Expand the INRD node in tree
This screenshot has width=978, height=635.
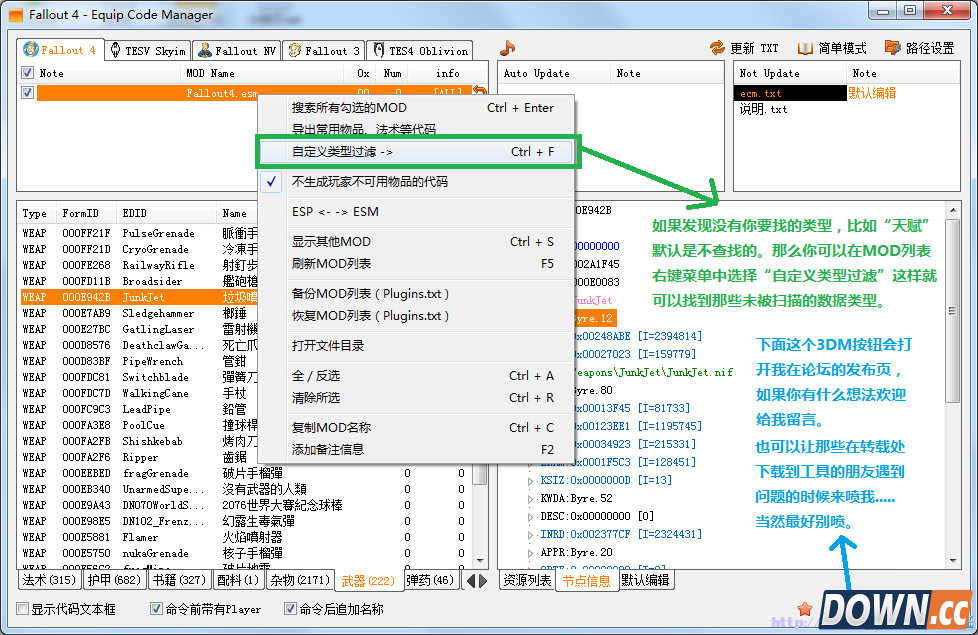coord(531,535)
